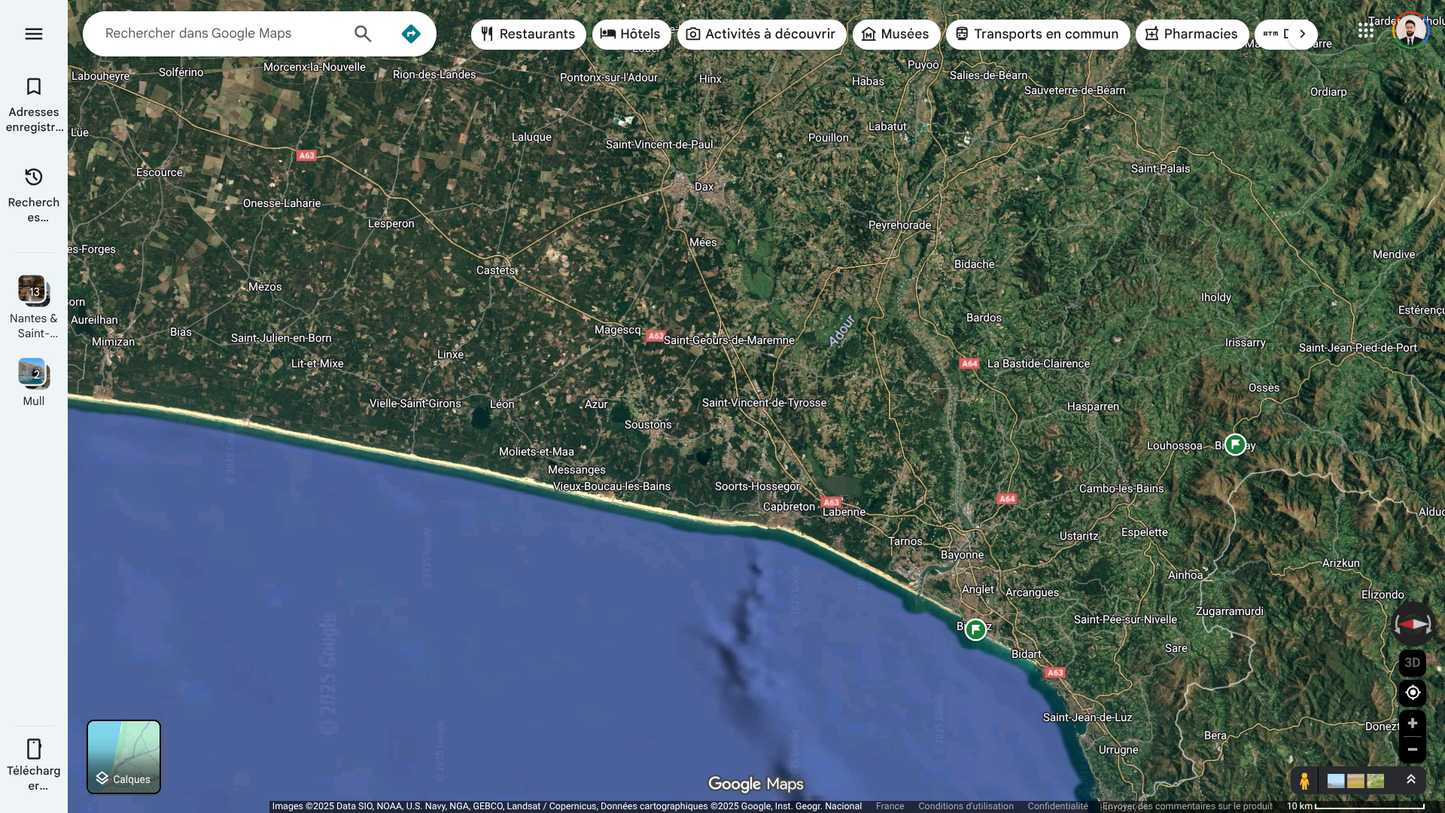Screen dimensions: 1445x813
Task: Select the Restaurants category chip
Action: (528, 34)
